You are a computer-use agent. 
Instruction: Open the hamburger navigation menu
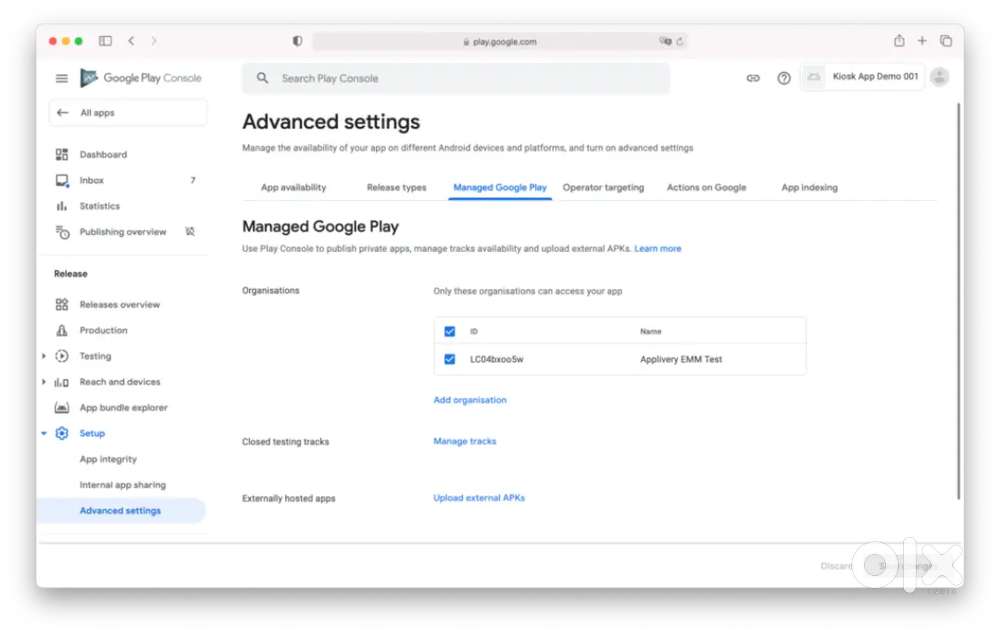click(x=62, y=78)
